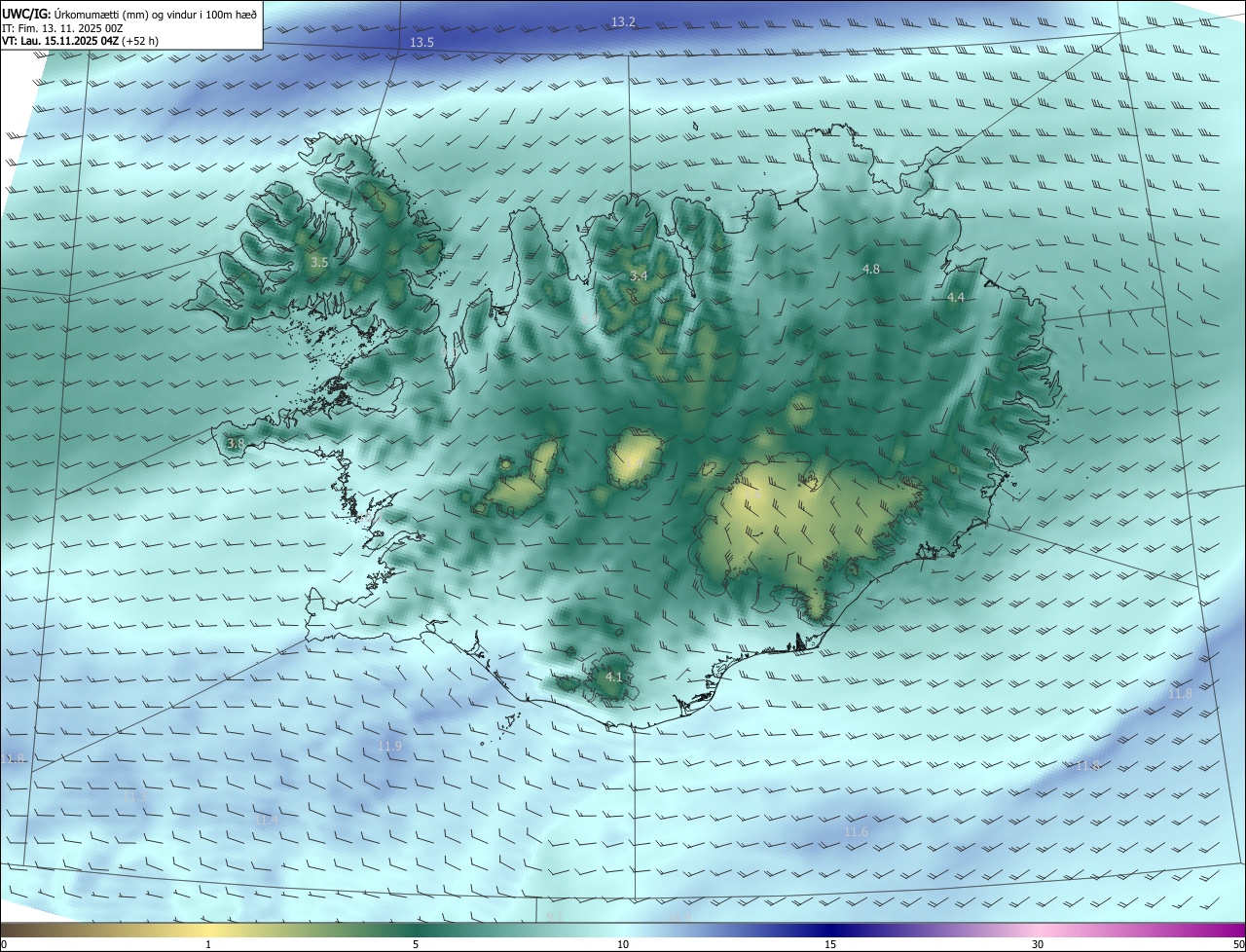
Task: Click the 30 tick on the color scale
Action: (x=1038, y=945)
